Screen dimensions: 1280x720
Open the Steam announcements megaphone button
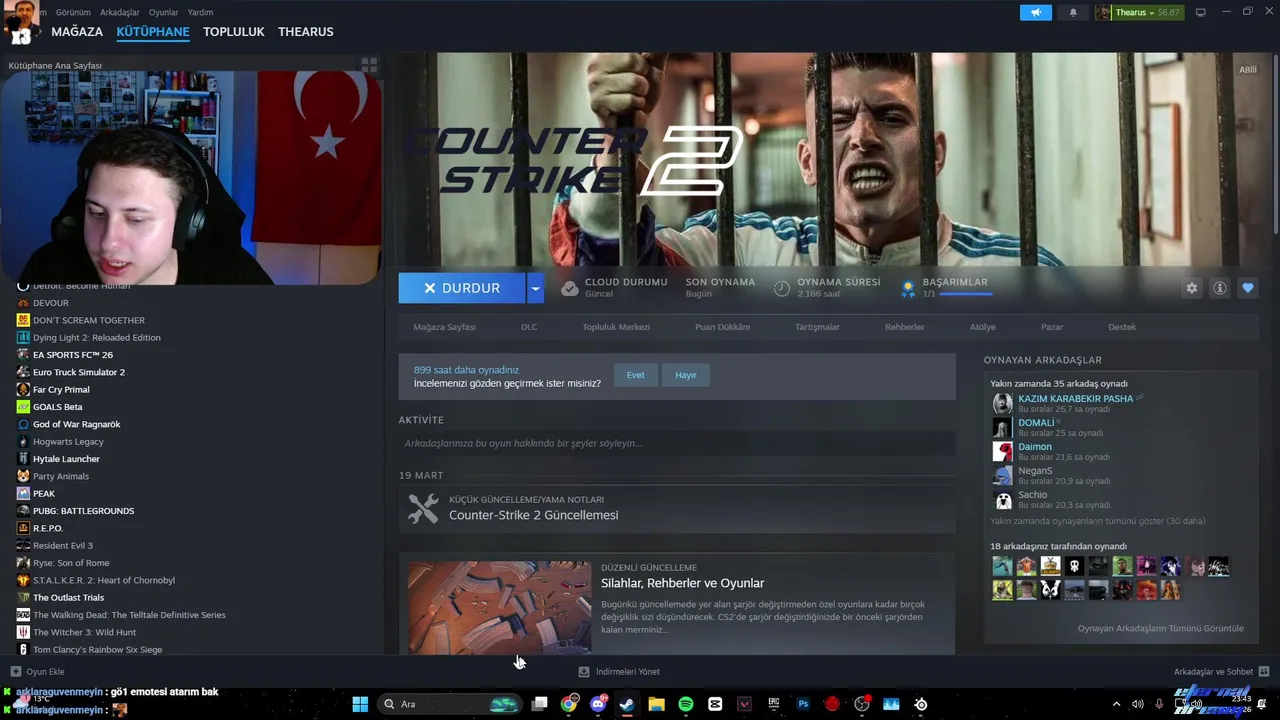click(1036, 12)
